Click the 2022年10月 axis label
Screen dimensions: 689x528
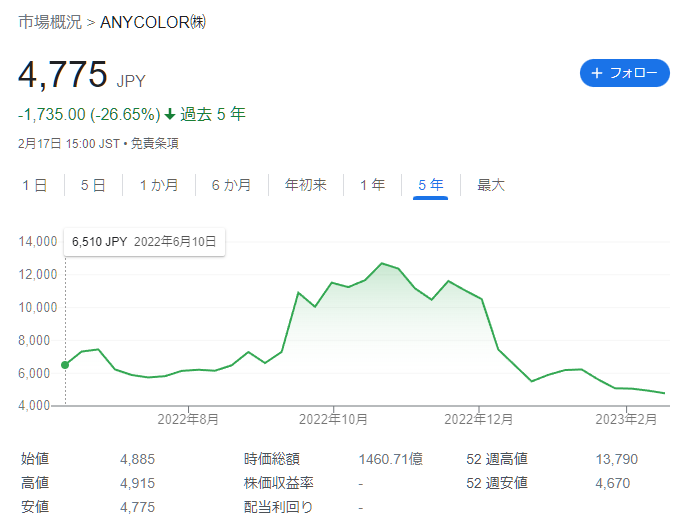coord(333,420)
